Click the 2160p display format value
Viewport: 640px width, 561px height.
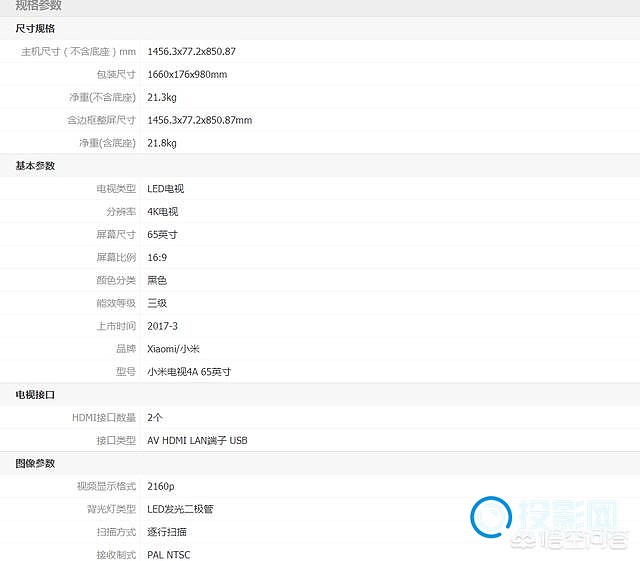point(161,486)
